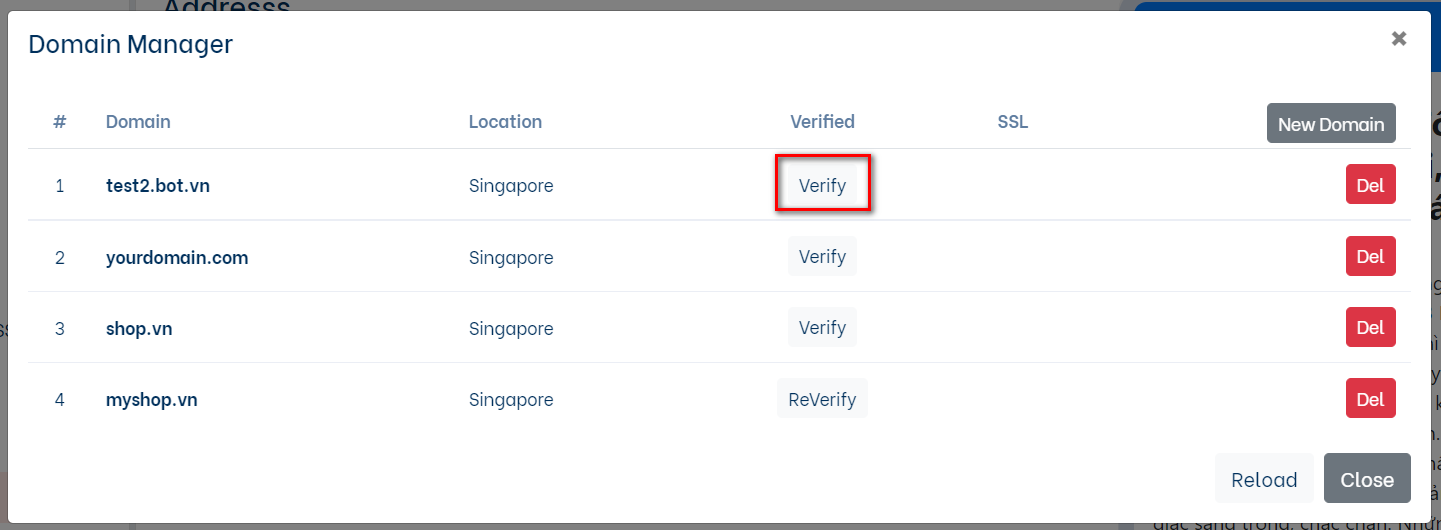
Task: Close the Domain Manager dialog with X icon
Action: point(1398,39)
